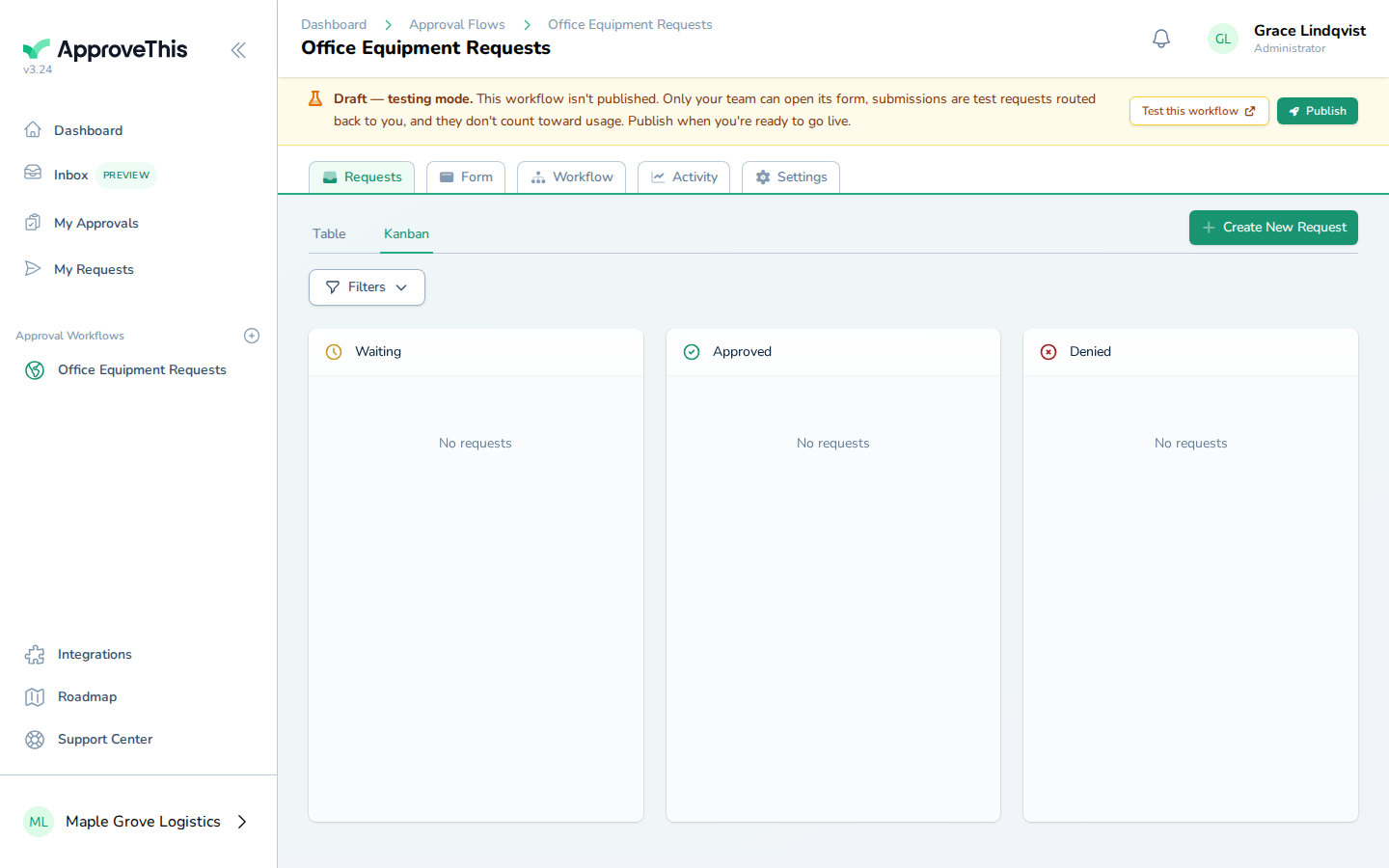
Task: Click the Office Equipment Requests page title
Action: (425, 48)
